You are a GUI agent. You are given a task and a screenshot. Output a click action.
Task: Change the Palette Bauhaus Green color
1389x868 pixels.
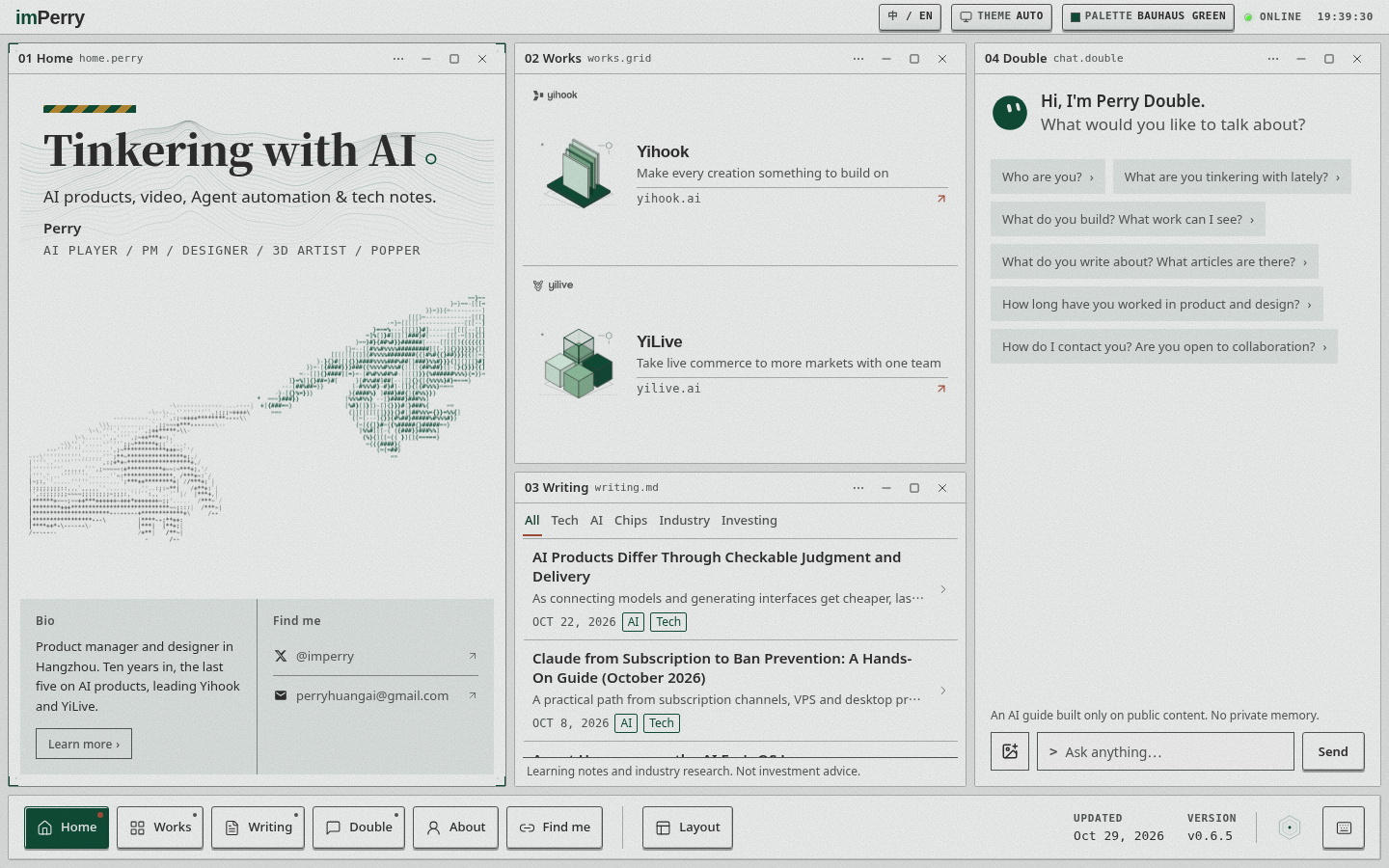click(x=1148, y=16)
